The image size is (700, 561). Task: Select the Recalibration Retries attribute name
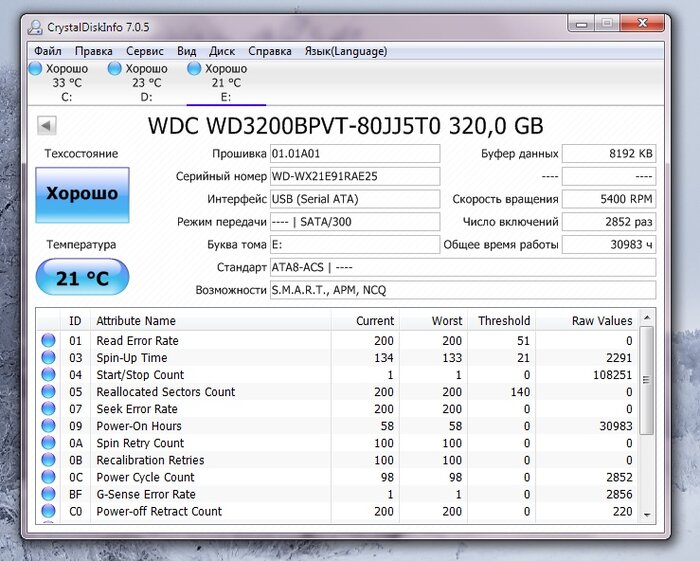tap(150, 460)
